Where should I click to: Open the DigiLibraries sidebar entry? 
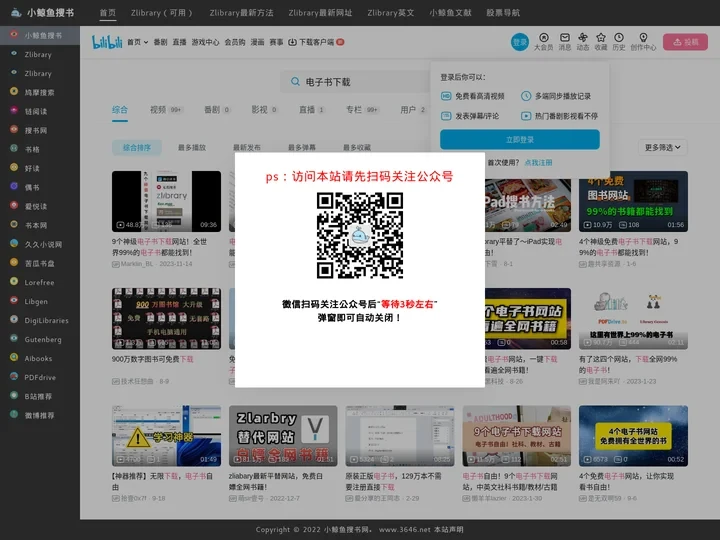[40, 321]
